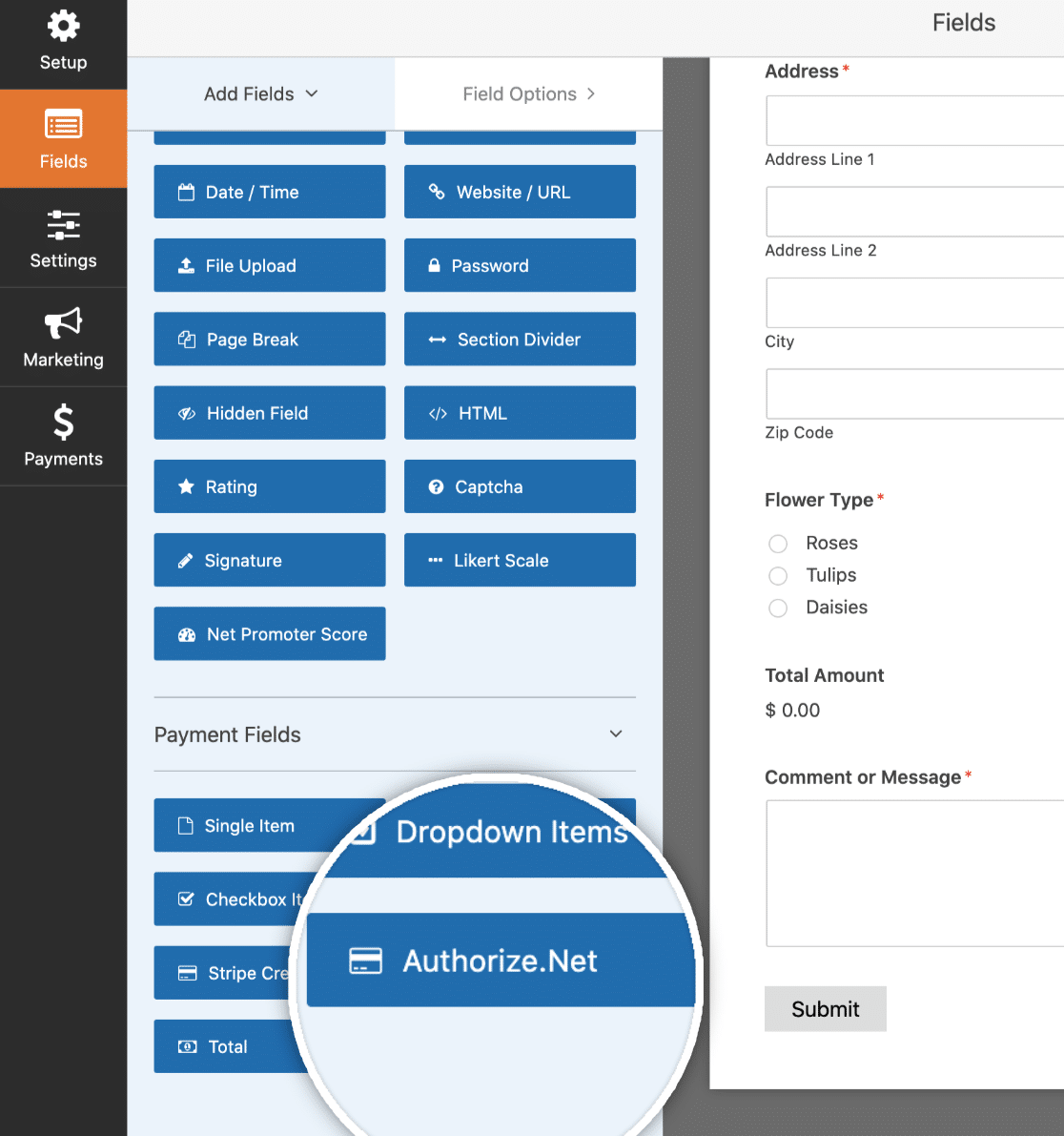
Task: Add the Password lock field
Action: click(x=520, y=266)
